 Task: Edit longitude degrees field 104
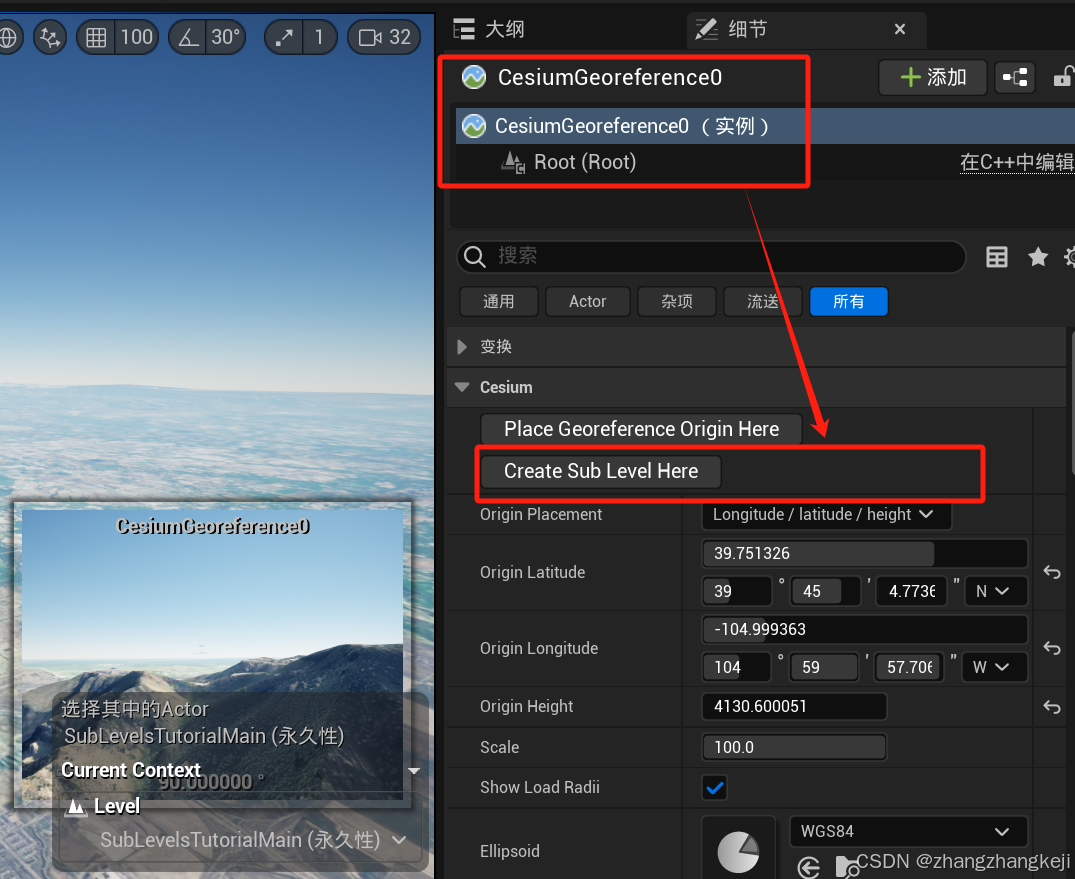736,667
